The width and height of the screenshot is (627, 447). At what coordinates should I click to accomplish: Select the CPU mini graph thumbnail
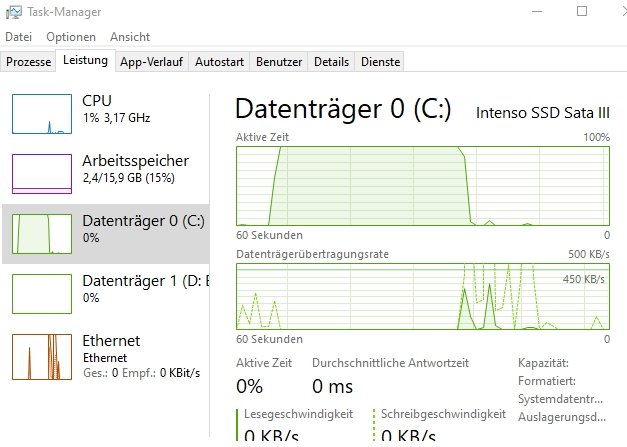pyautogui.click(x=41, y=114)
